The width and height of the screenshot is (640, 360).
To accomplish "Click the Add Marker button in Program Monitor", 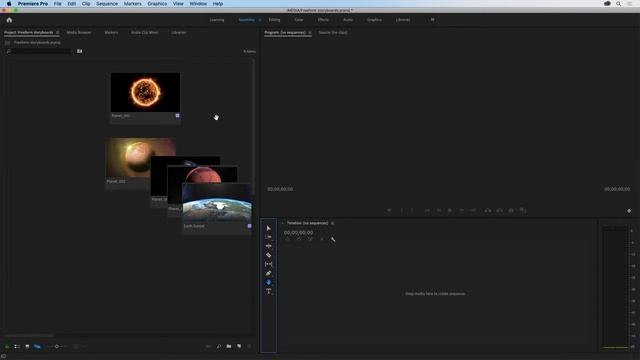I will pos(389,211).
